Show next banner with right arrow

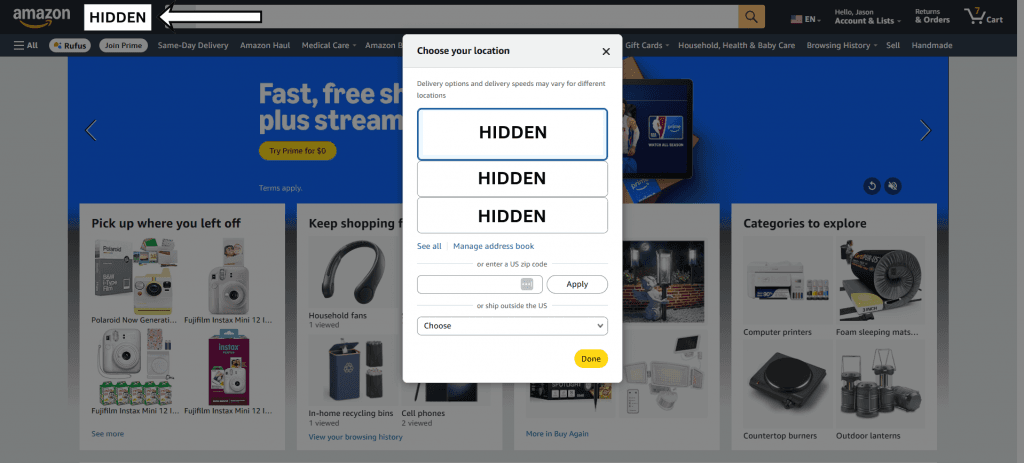pos(925,131)
